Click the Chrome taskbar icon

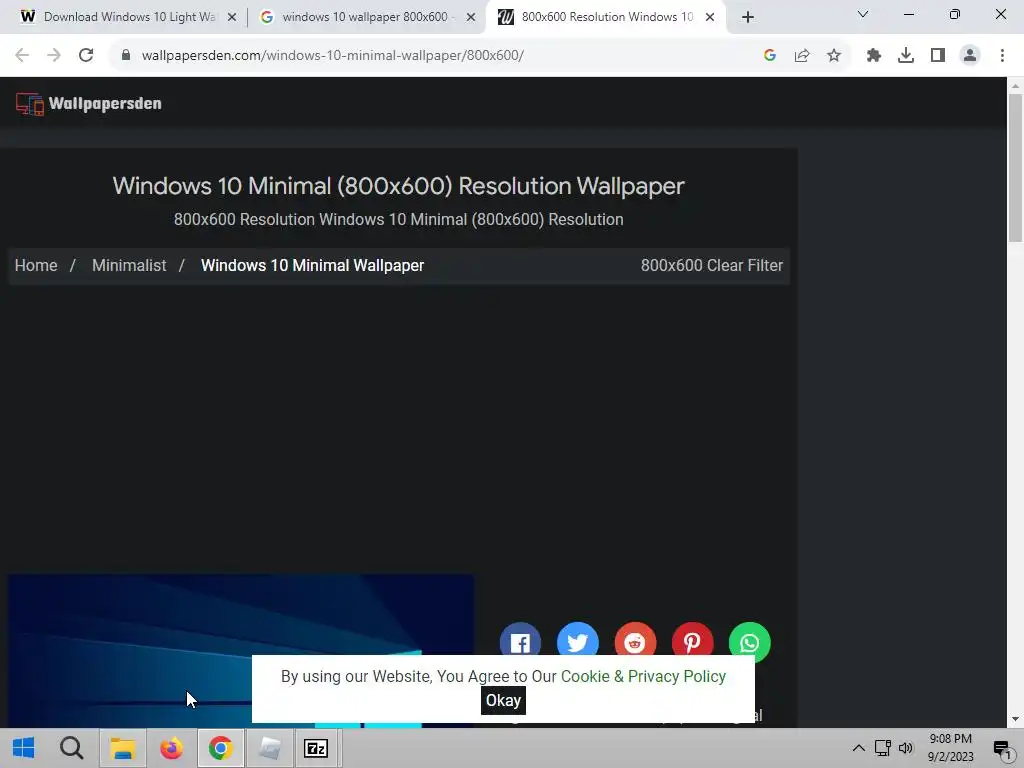point(221,748)
